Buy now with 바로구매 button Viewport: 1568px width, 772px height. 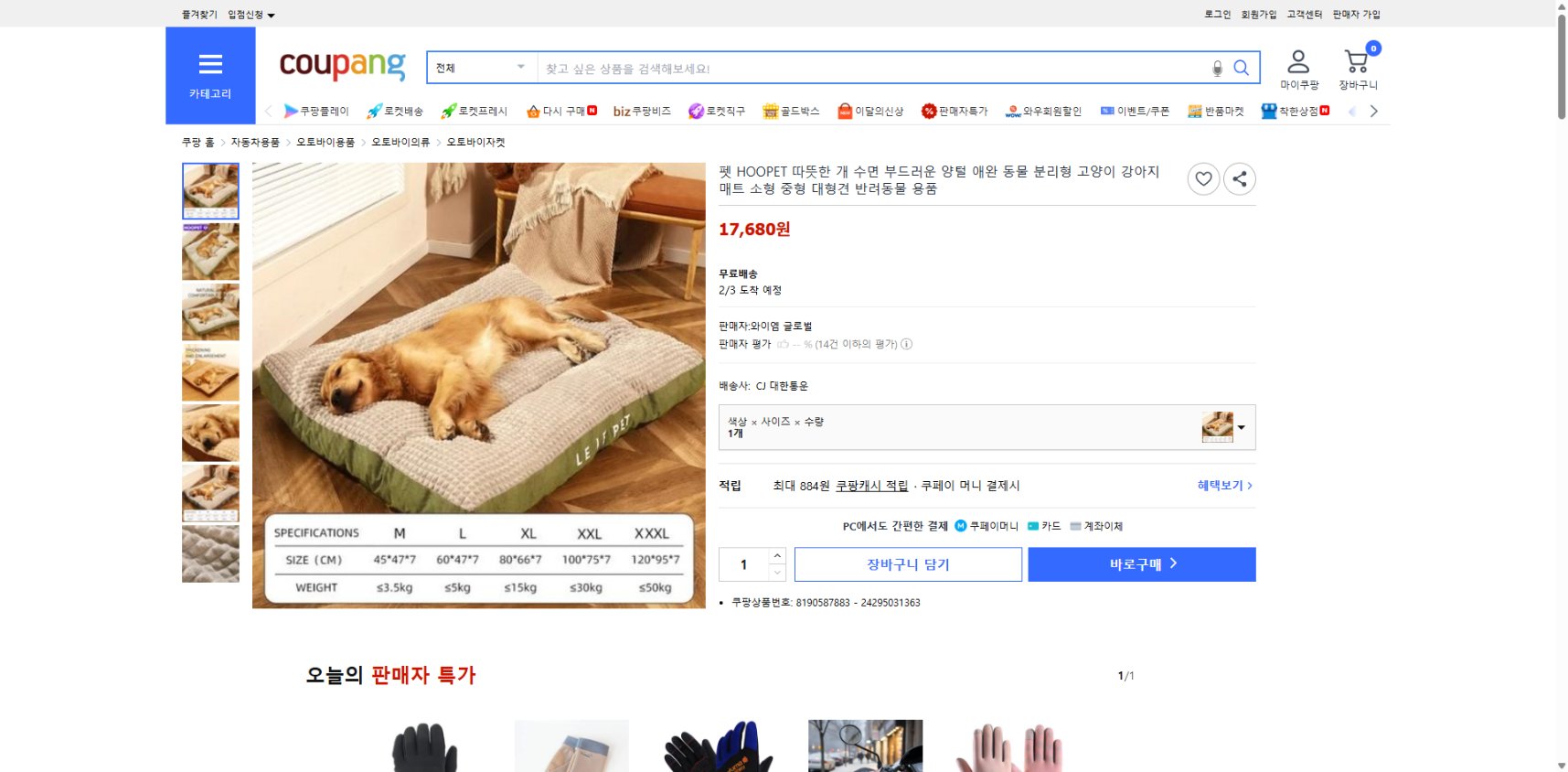coord(1142,564)
